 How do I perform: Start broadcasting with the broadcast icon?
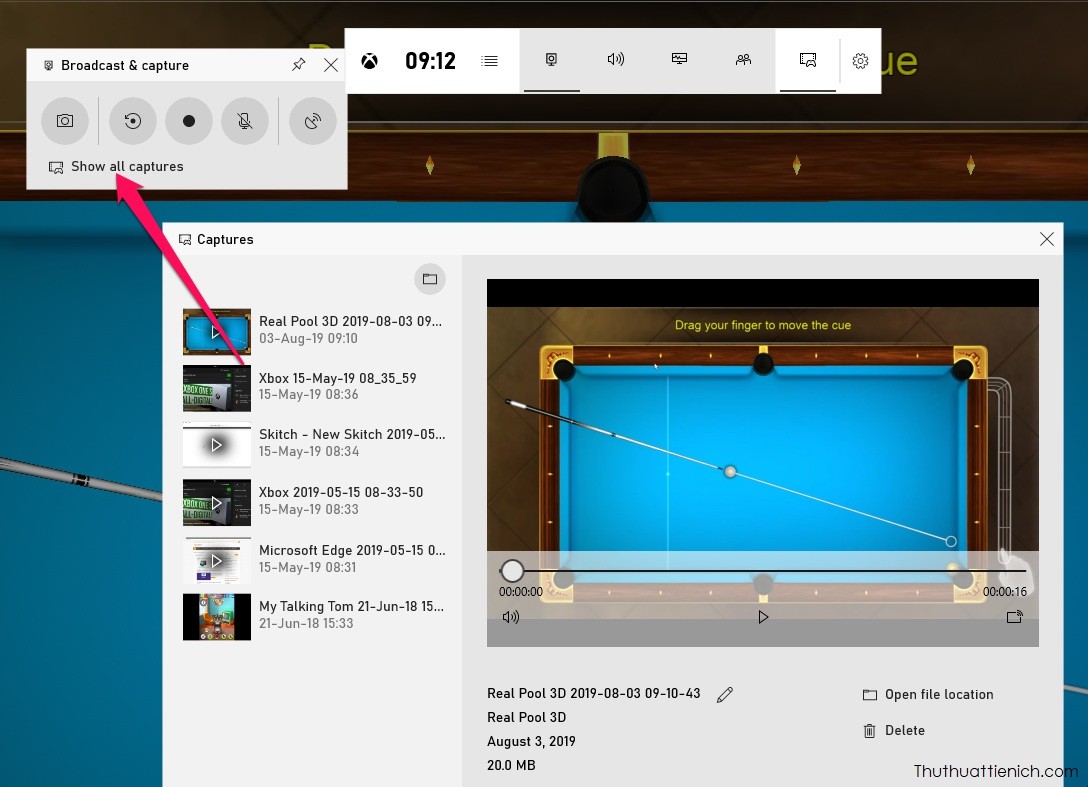click(x=313, y=121)
